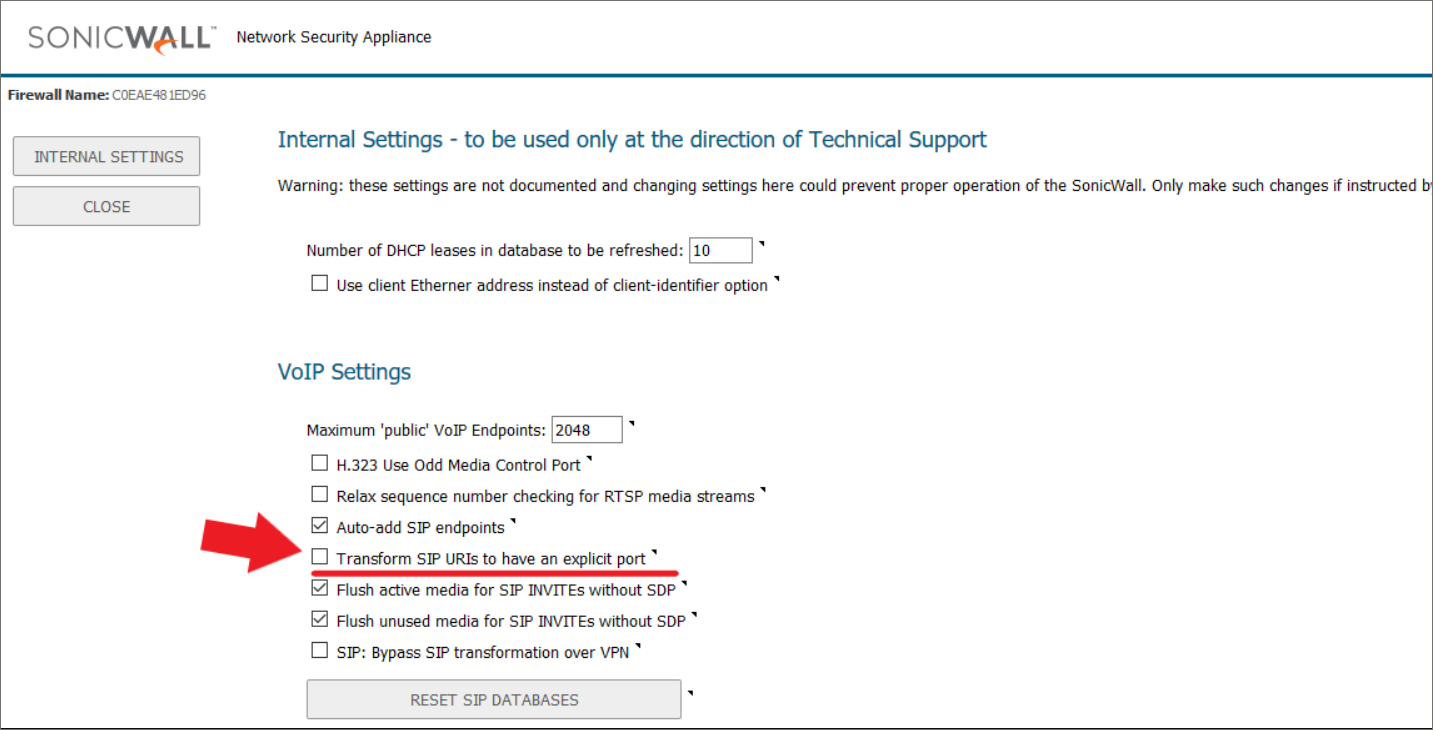Screen dimensions: 1433x730
Task: Click tooltip marker next to Maximum VoIP Endpoints
Action: [631, 424]
